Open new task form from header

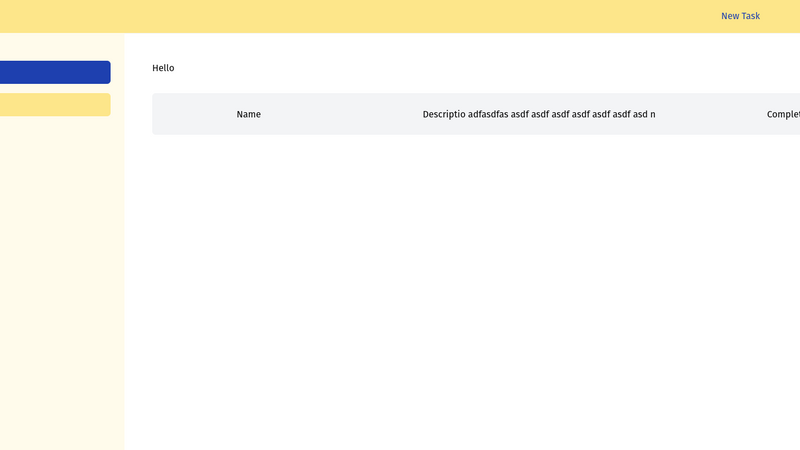point(740,16)
